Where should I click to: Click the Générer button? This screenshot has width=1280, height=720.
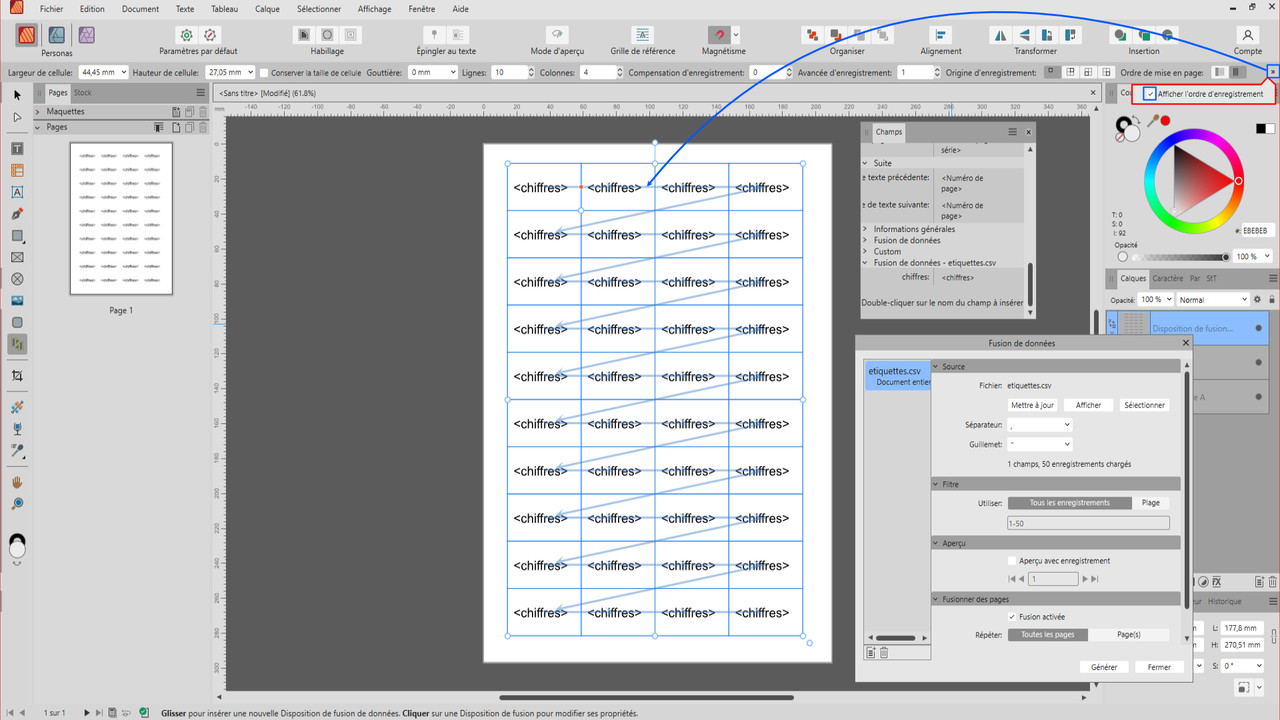coord(1104,667)
